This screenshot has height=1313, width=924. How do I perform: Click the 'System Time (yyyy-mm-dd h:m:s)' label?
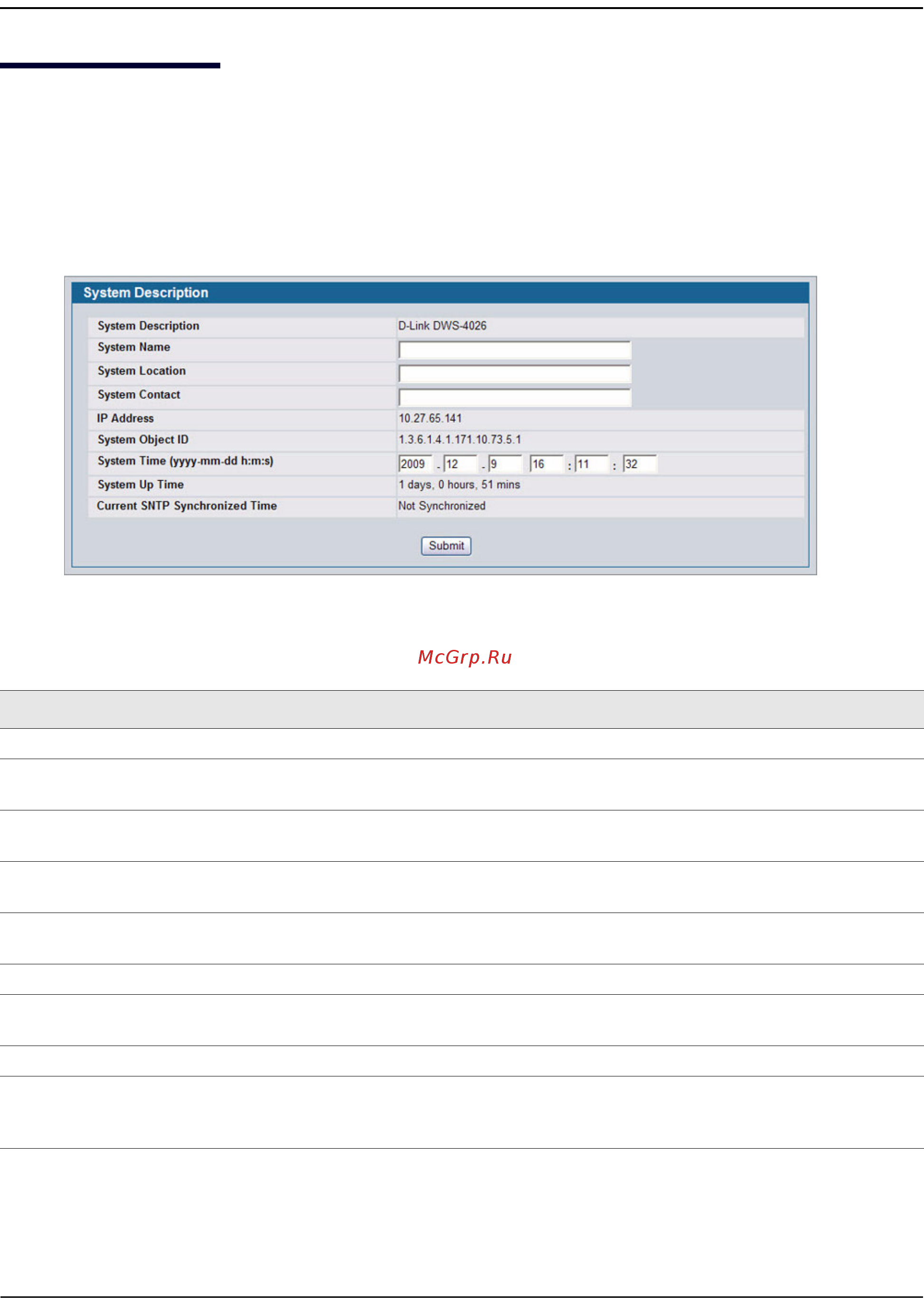tap(185, 461)
